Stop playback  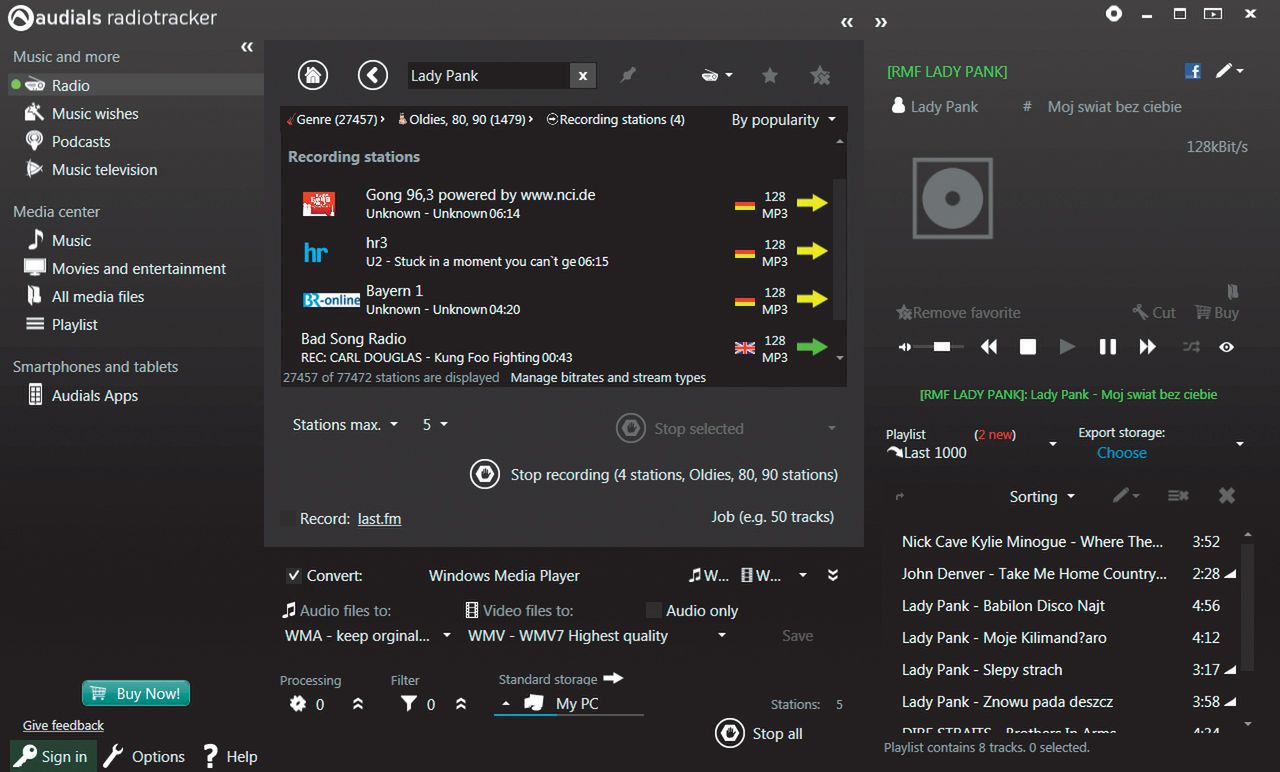click(1027, 346)
